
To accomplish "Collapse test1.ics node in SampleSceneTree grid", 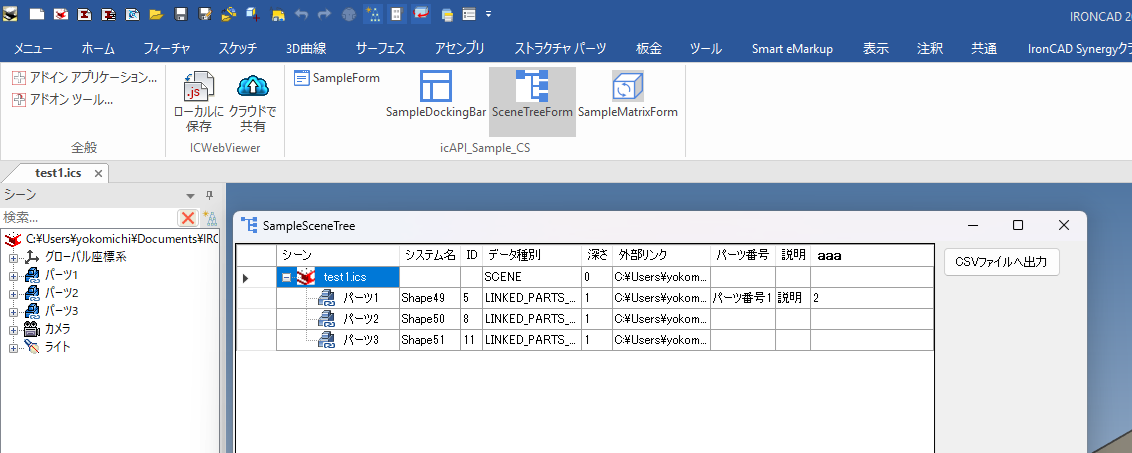I will [288, 277].
